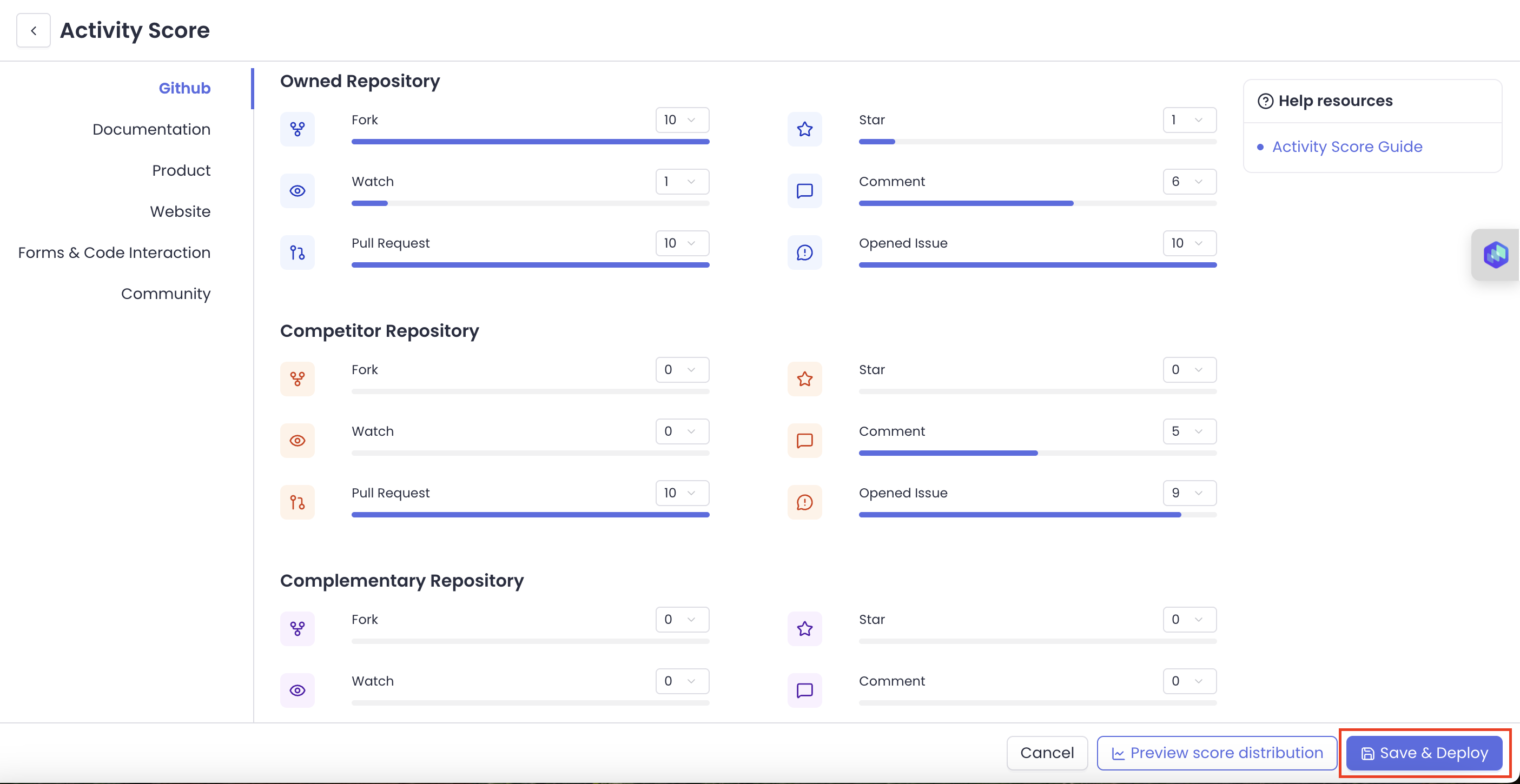Click the Owned Repository Pull Request icon

coord(298,253)
